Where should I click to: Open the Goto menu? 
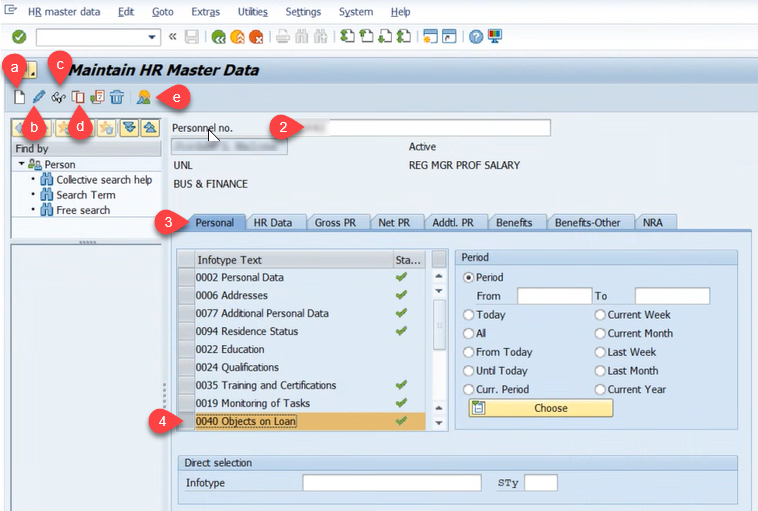point(162,12)
